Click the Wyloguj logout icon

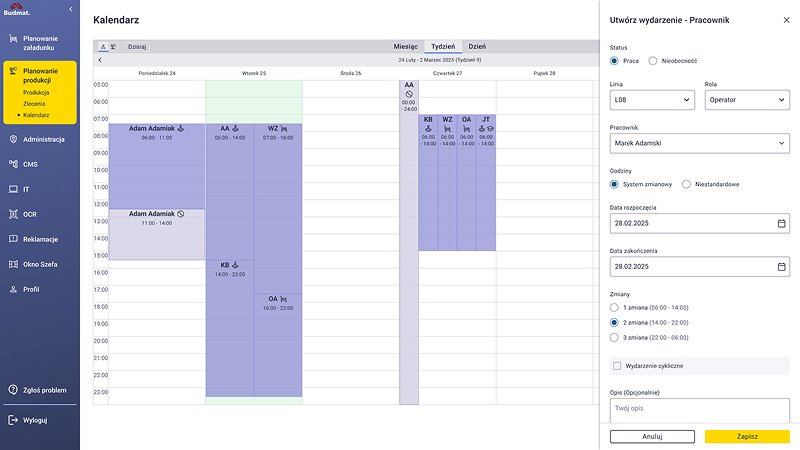point(13,420)
